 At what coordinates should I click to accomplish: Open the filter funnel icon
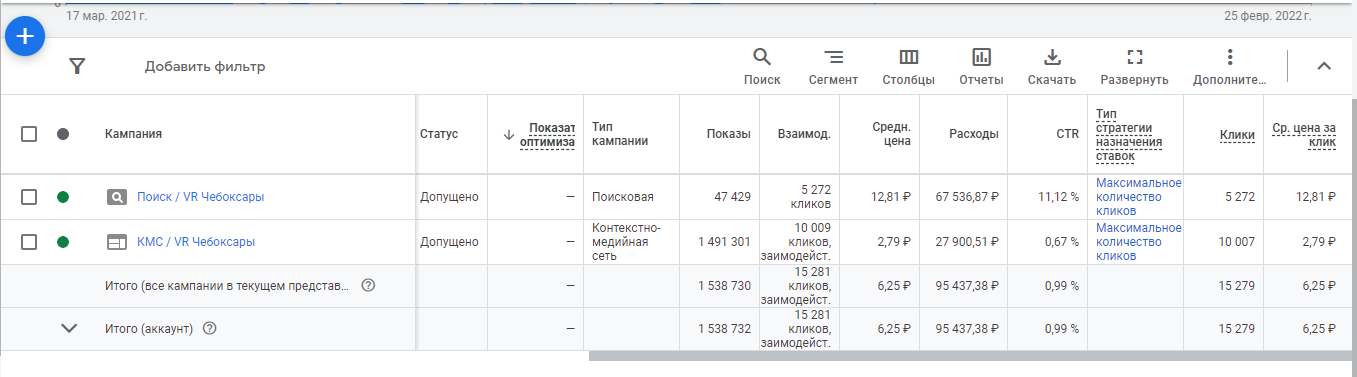[x=77, y=66]
